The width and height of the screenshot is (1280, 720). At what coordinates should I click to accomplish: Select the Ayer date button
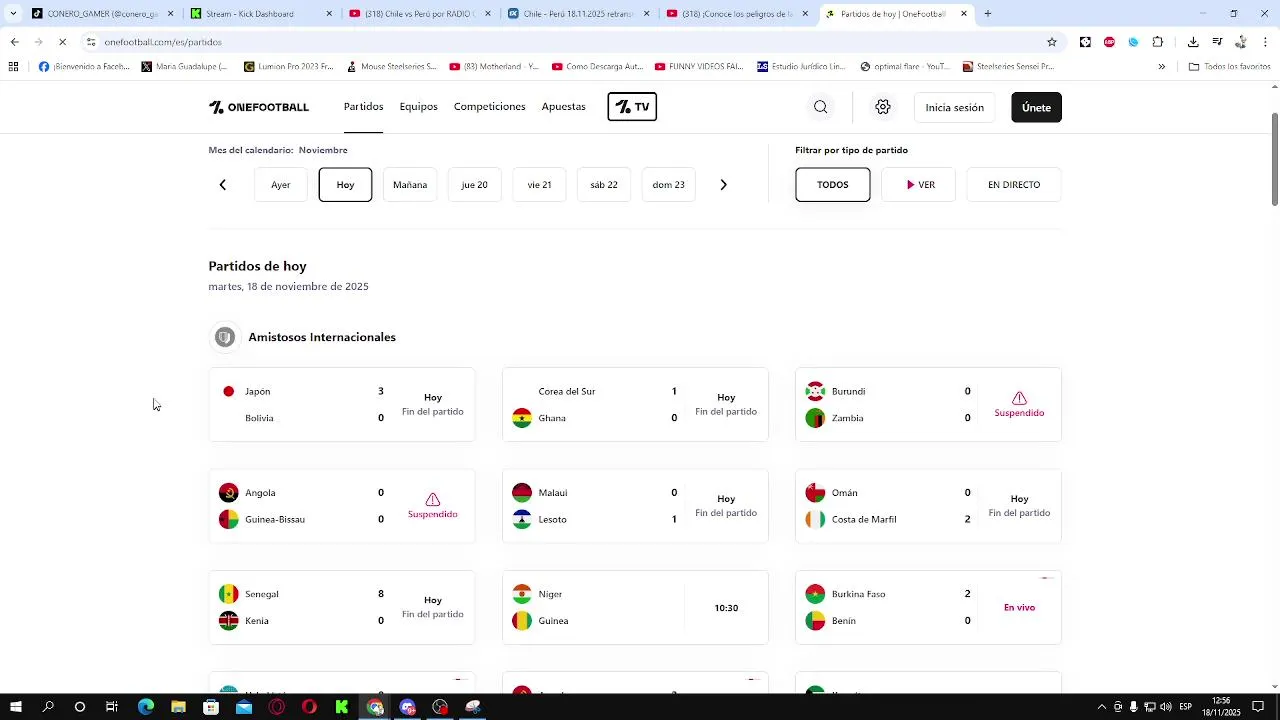281,185
